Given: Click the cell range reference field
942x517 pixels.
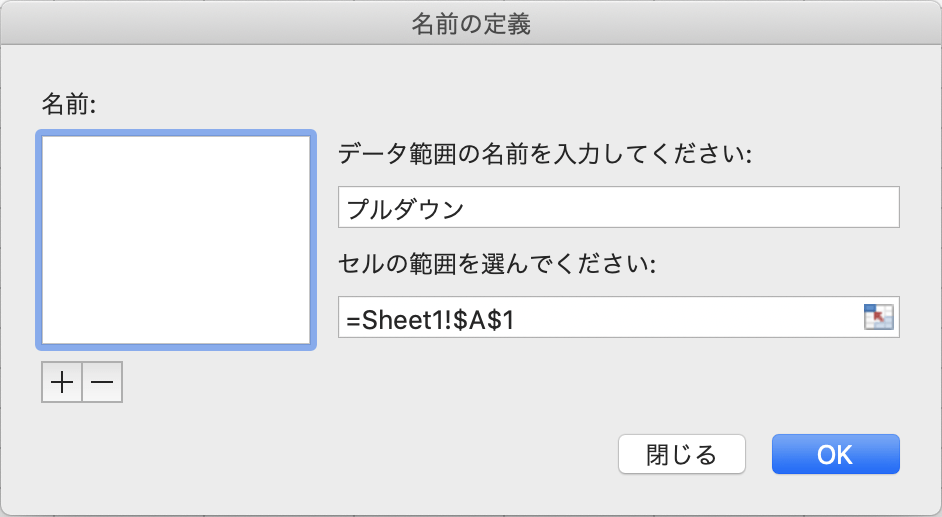Looking at the screenshot, I should point(600,317).
